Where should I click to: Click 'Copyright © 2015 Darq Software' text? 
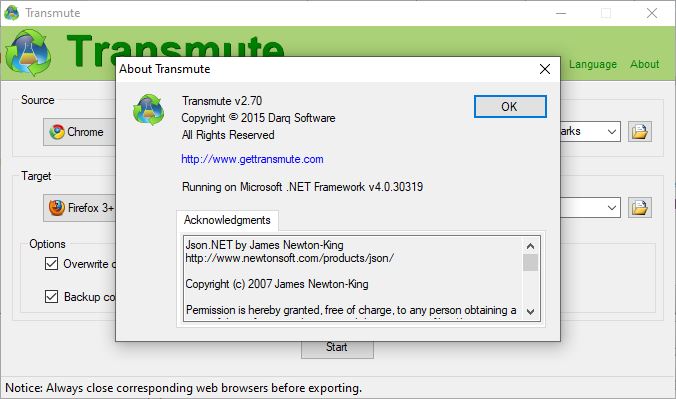[x=258, y=118]
